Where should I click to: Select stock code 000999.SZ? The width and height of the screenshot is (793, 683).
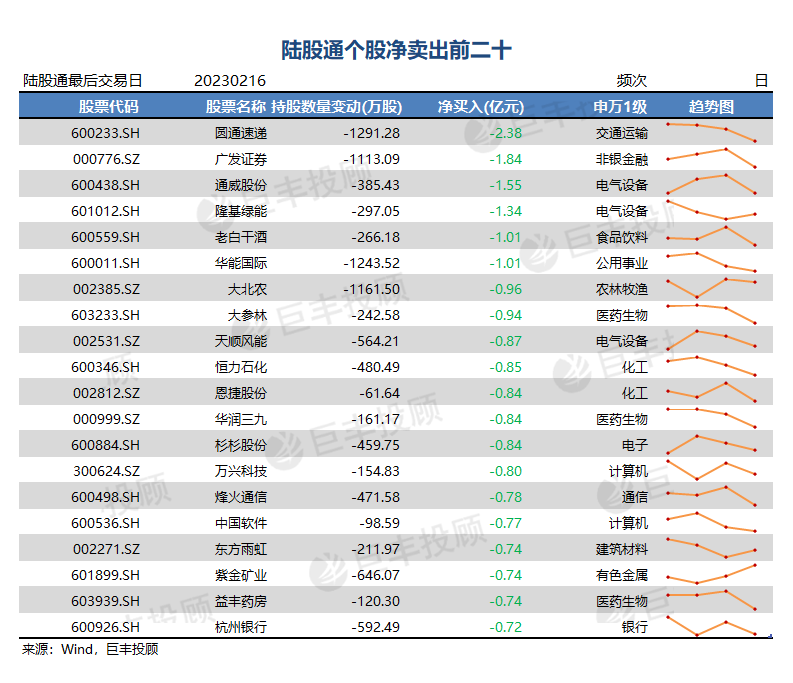[106, 419]
